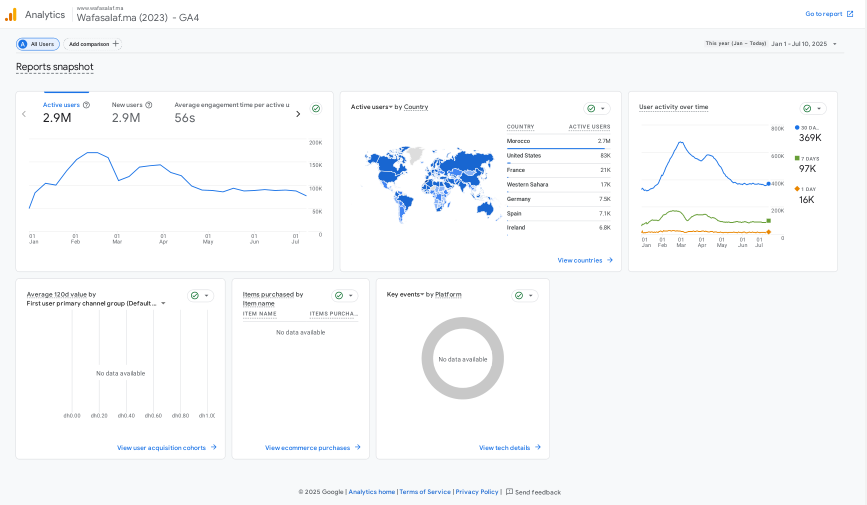Image resolution: width=867 pixels, height=505 pixels.
Task: Click the Ireland row in country table
Action: (558, 227)
